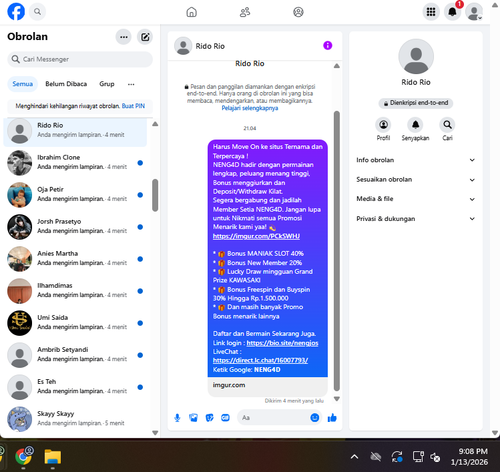
Task: Open Anies Martha conversation
Action: click(75, 259)
